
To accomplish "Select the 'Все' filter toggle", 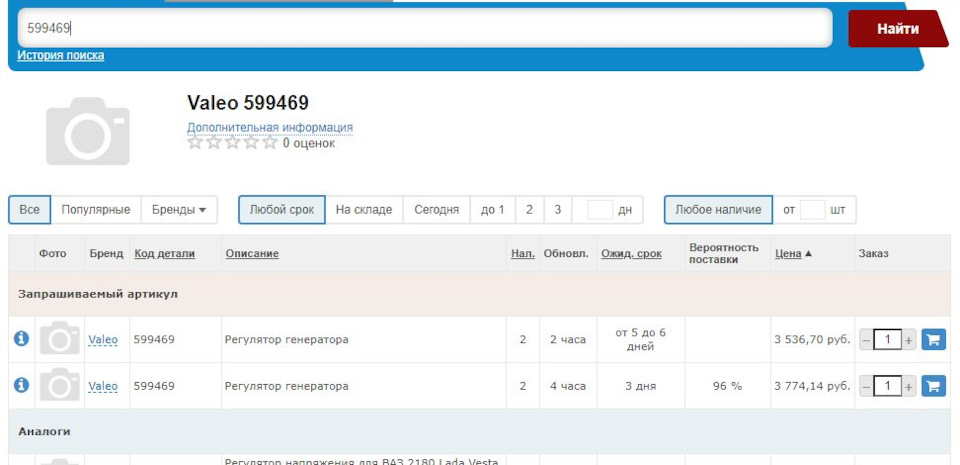I will pos(30,210).
